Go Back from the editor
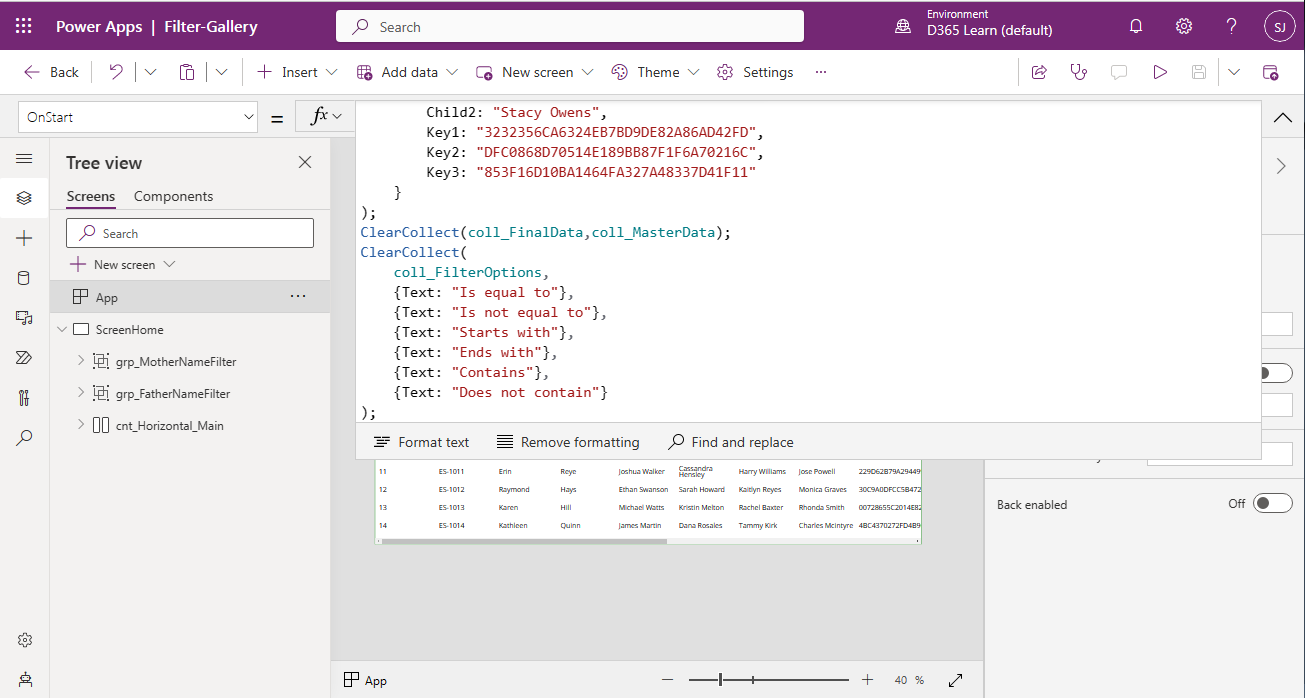This screenshot has height=698, width=1305. [x=51, y=72]
